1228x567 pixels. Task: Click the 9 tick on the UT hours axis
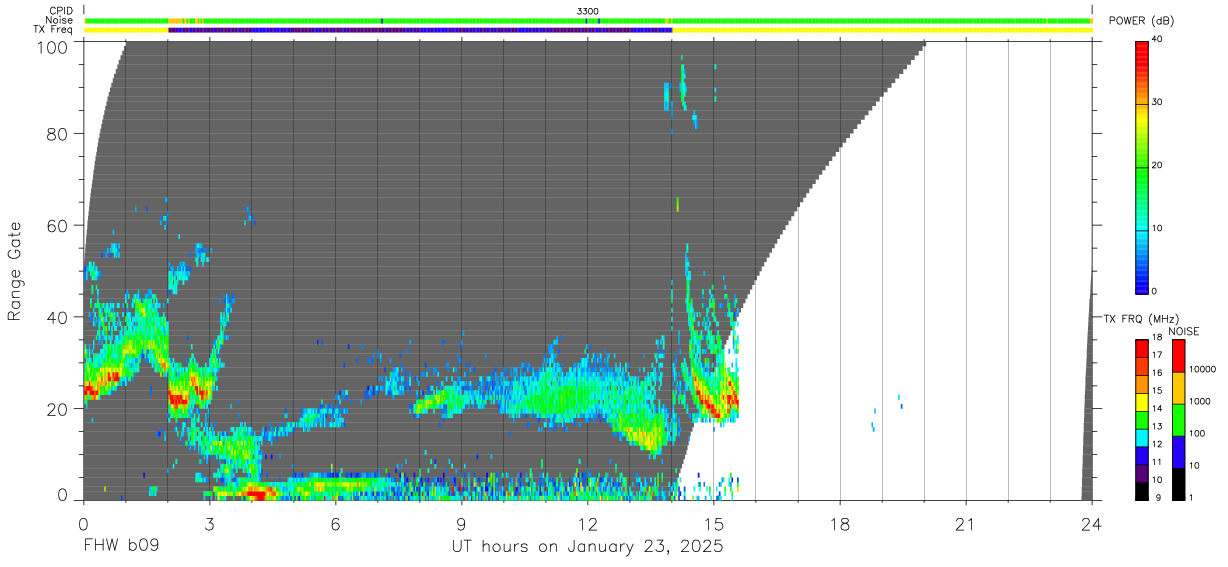pos(461,524)
